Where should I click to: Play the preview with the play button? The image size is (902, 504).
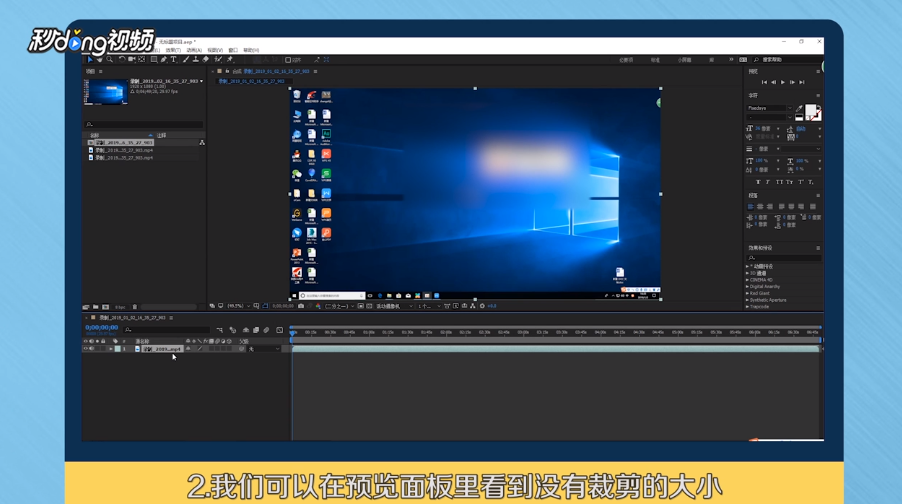click(783, 82)
